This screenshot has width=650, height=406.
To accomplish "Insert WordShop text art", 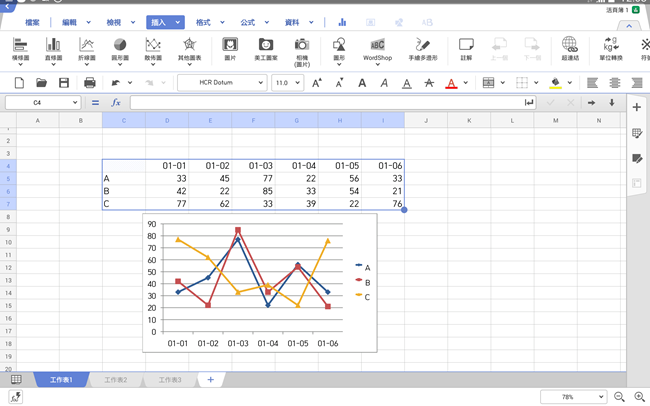I will 377,50.
